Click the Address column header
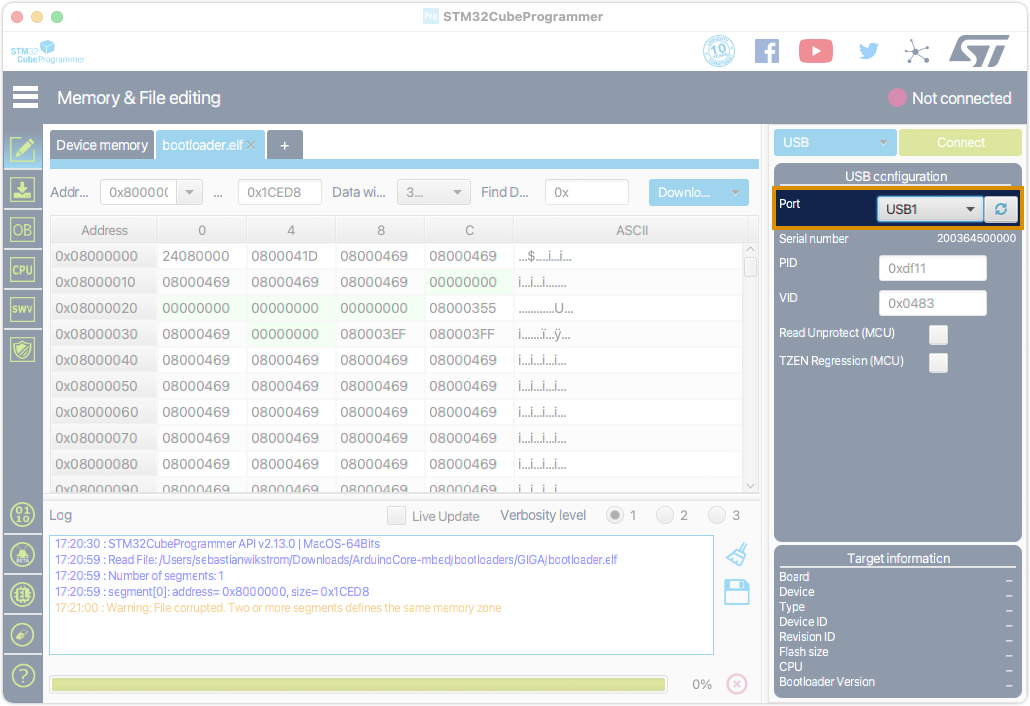 tap(104, 231)
